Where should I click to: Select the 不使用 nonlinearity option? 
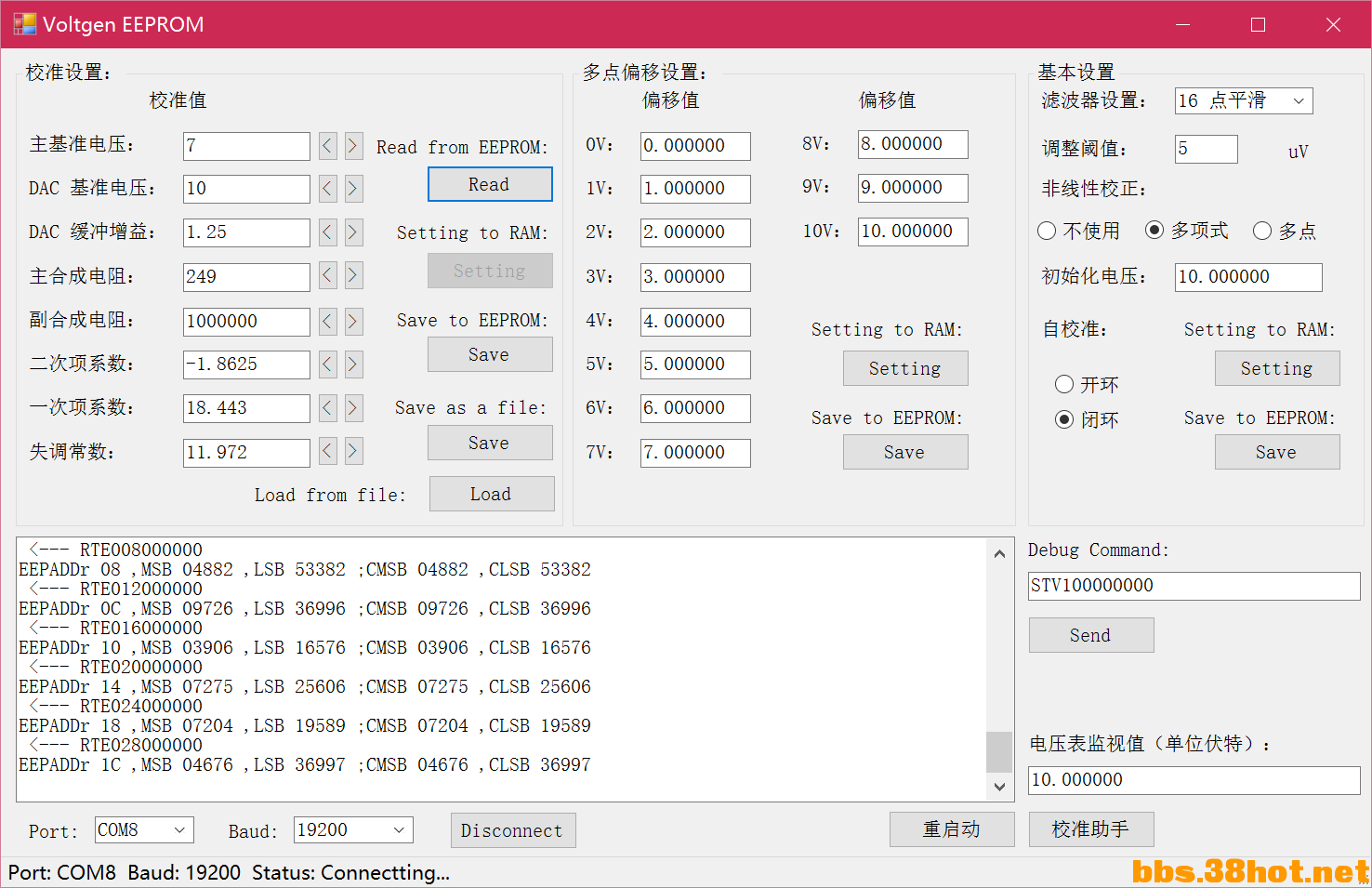click(1078, 231)
